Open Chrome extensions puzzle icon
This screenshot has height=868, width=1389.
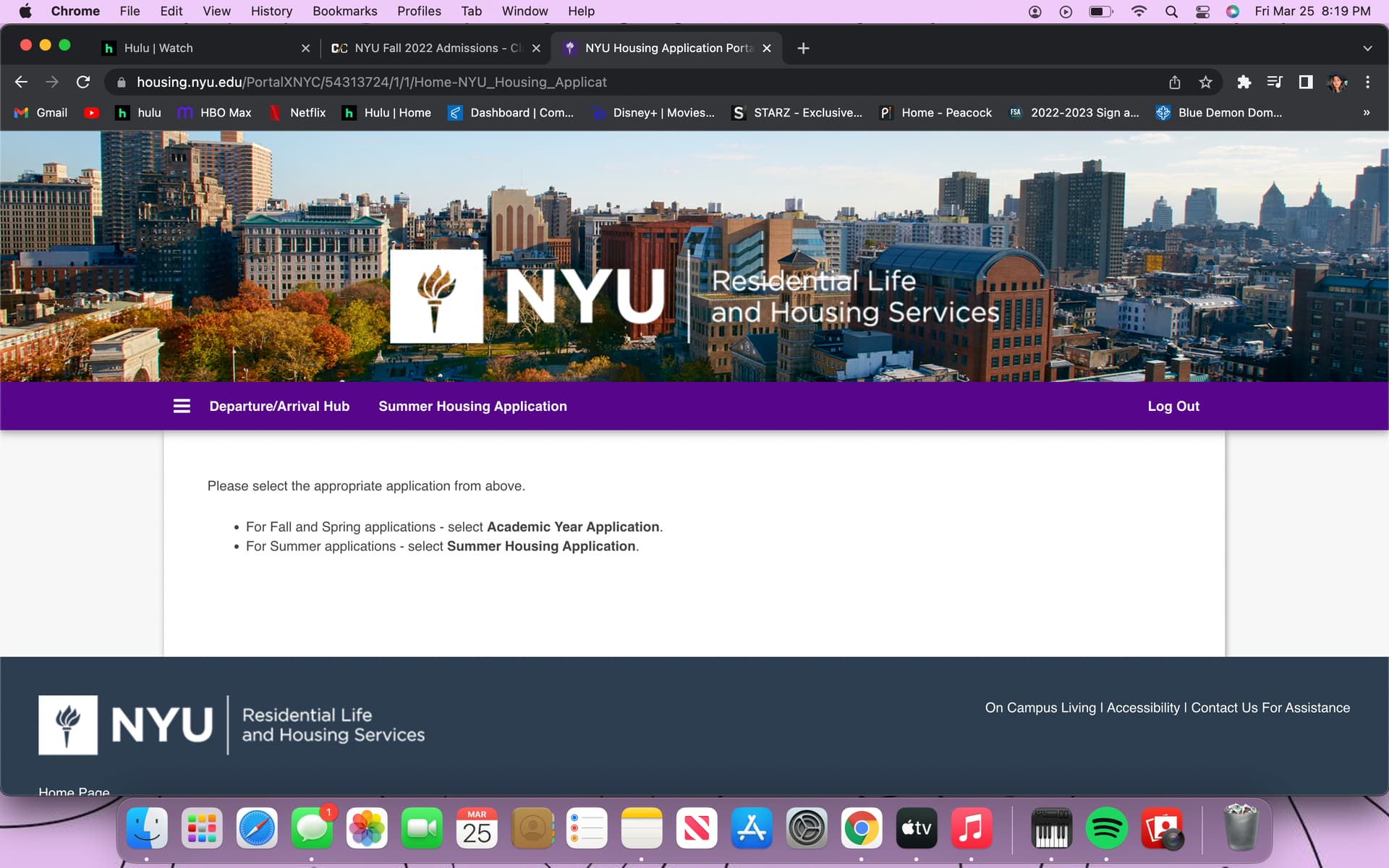tap(1244, 82)
